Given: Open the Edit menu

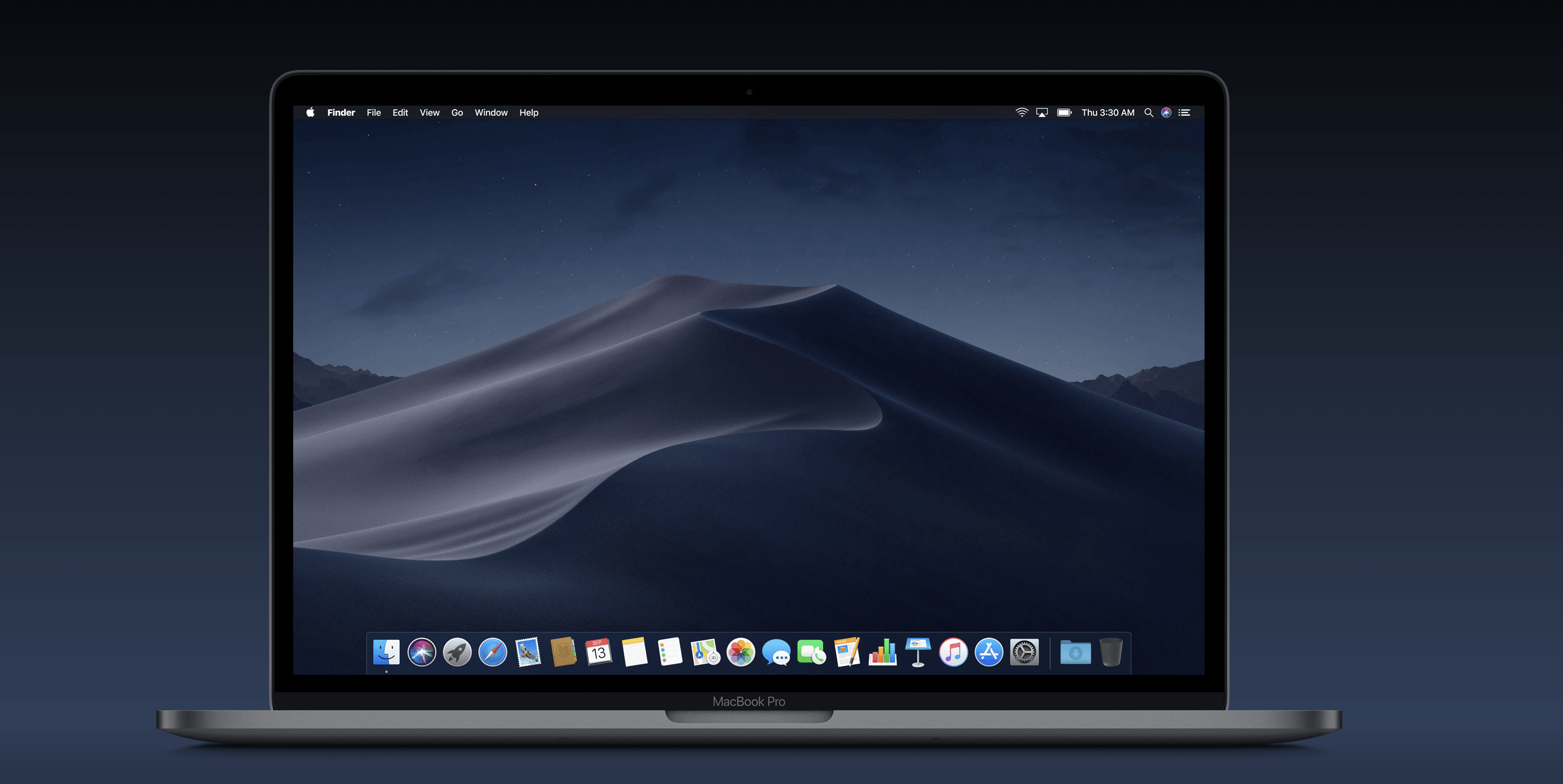Looking at the screenshot, I should pos(400,112).
